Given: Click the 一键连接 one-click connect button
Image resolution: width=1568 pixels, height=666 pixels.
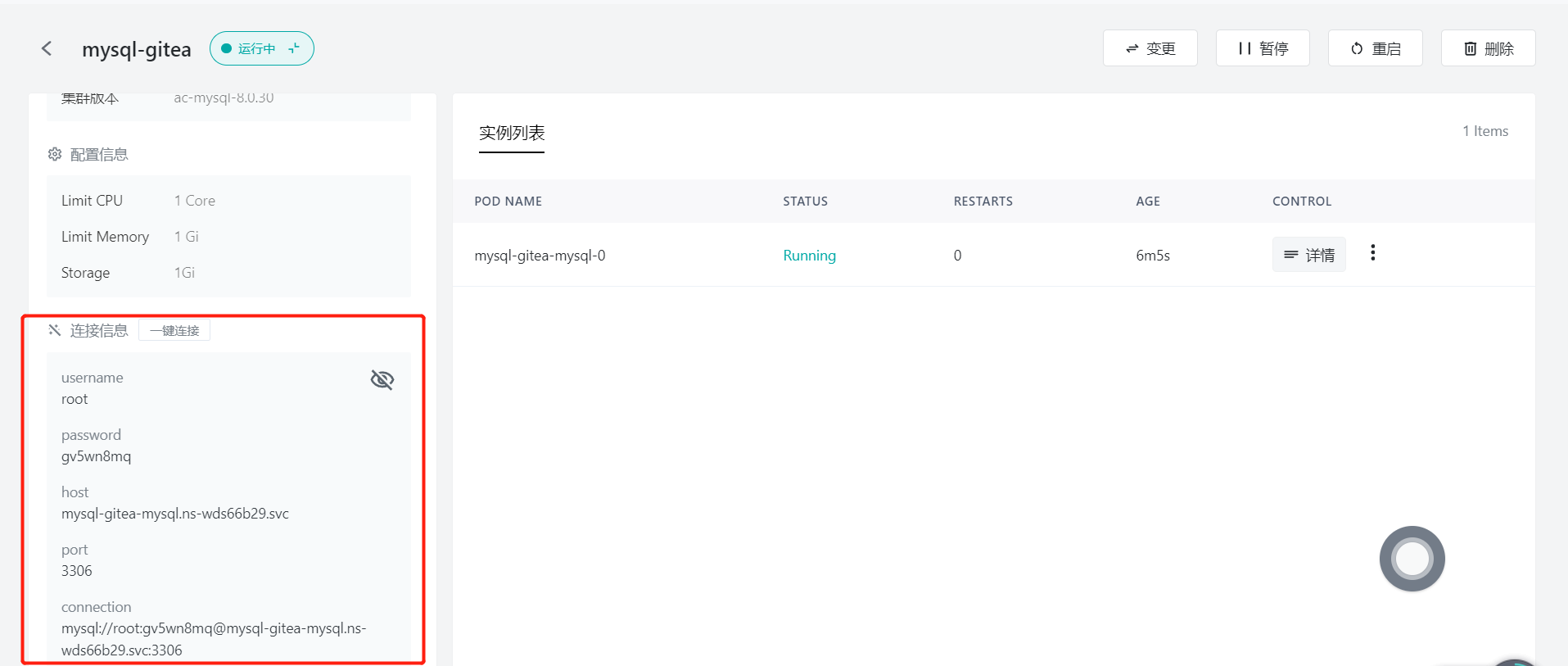Looking at the screenshot, I should pyautogui.click(x=174, y=330).
